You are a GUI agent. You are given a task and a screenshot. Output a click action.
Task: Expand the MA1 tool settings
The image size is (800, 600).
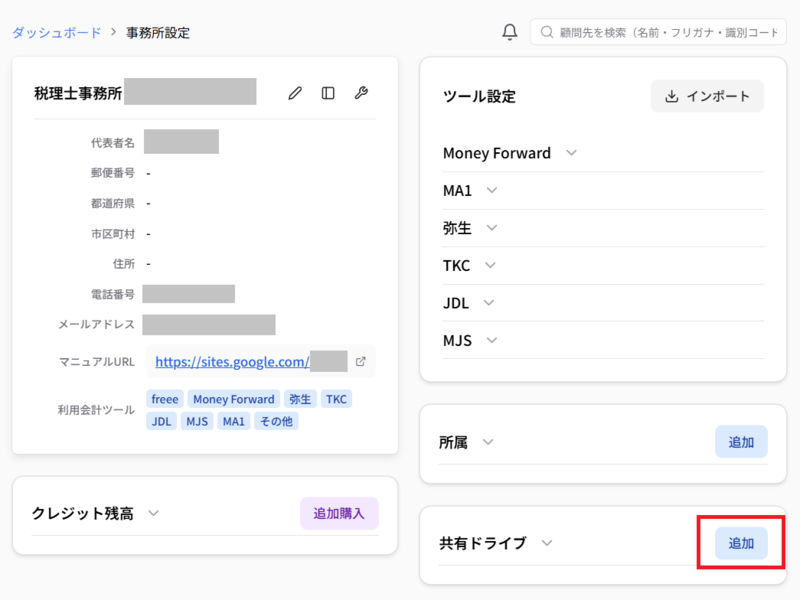click(492, 190)
